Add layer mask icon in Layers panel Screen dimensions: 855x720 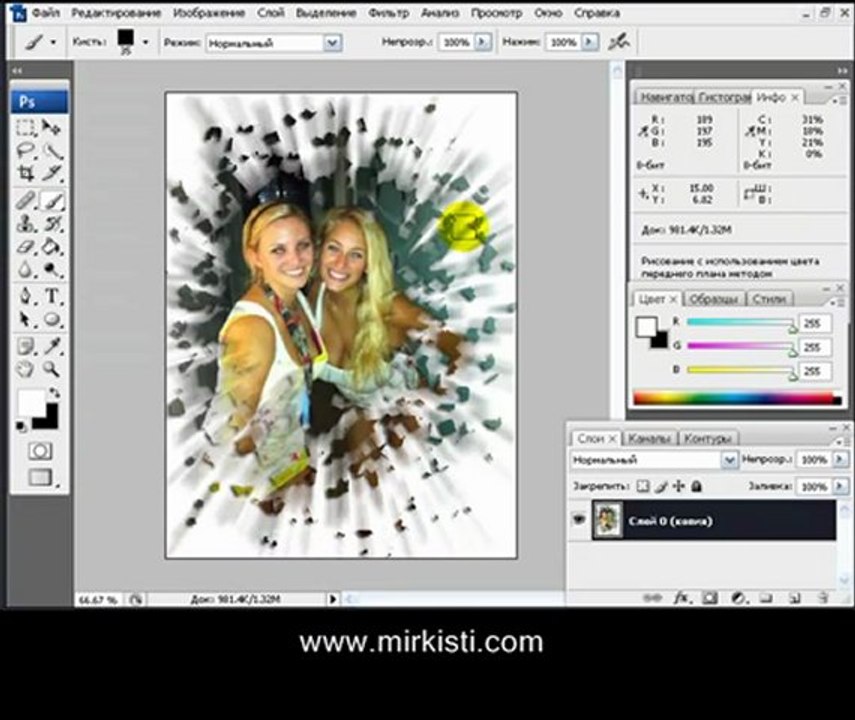pyautogui.click(x=709, y=598)
